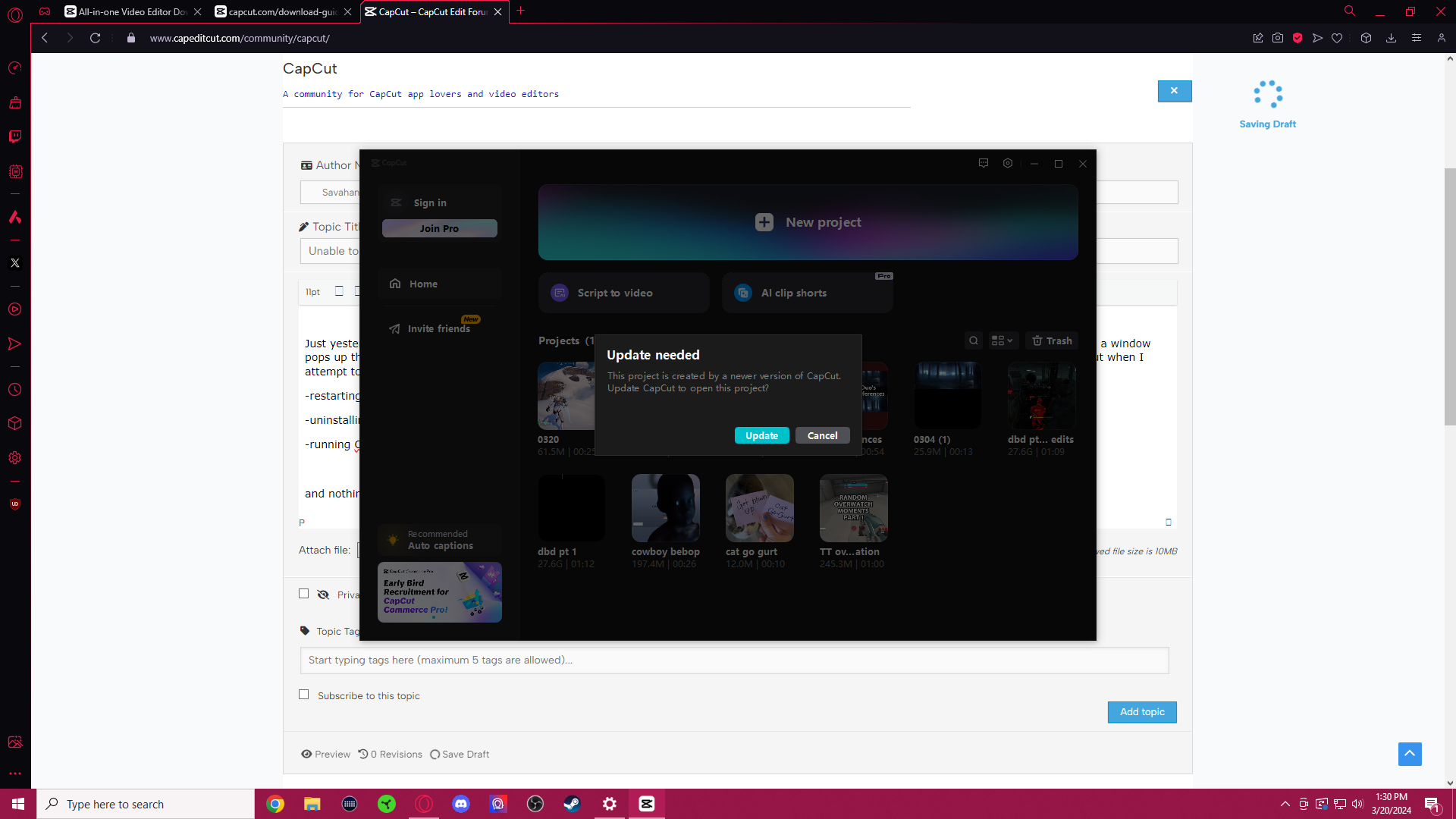Add page to bookmarks heart icon
Image resolution: width=1456 pixels, height=819 pixels.
[1337, 38]
